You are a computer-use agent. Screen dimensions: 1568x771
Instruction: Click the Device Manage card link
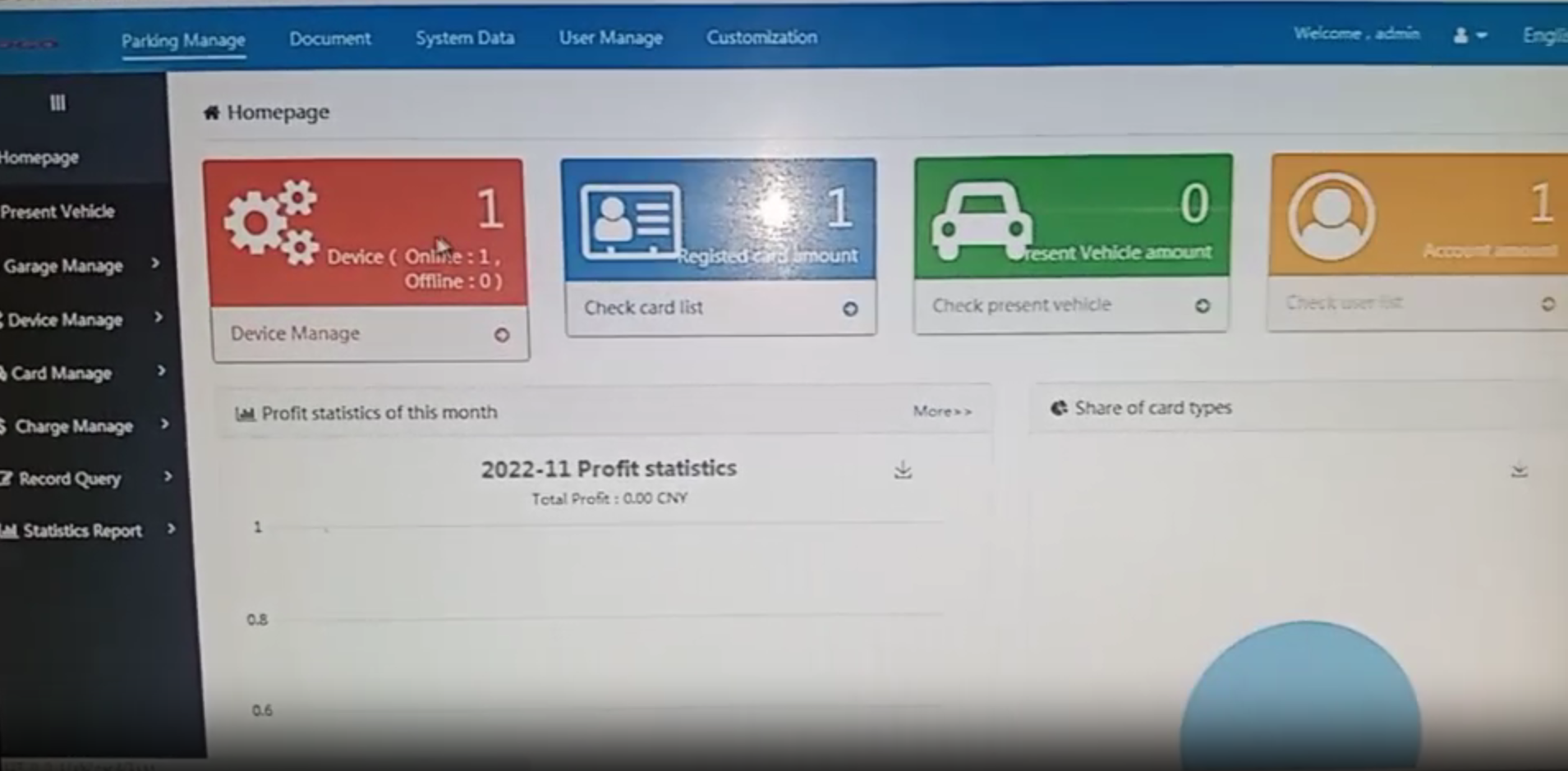click(x=295, y=333)
